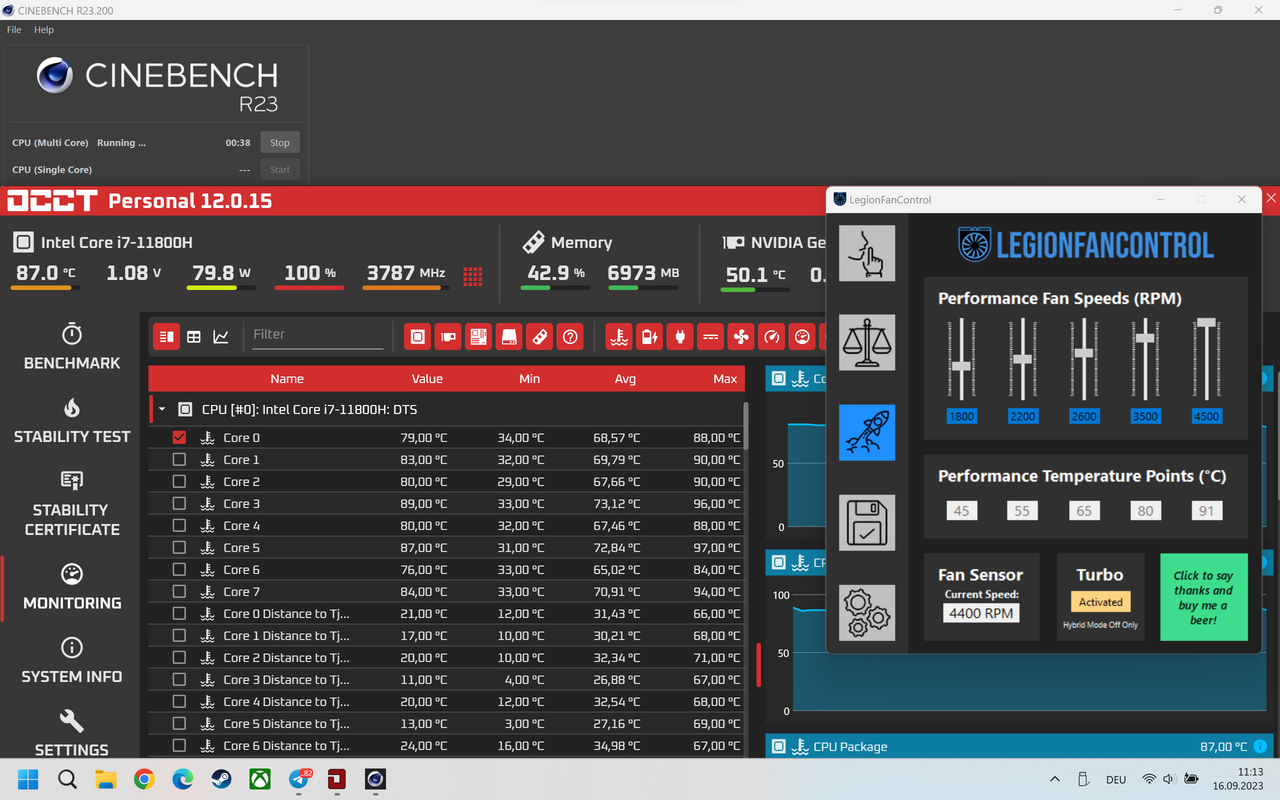
Task: Open Windows Start menu
Action: tap(28, 779)
